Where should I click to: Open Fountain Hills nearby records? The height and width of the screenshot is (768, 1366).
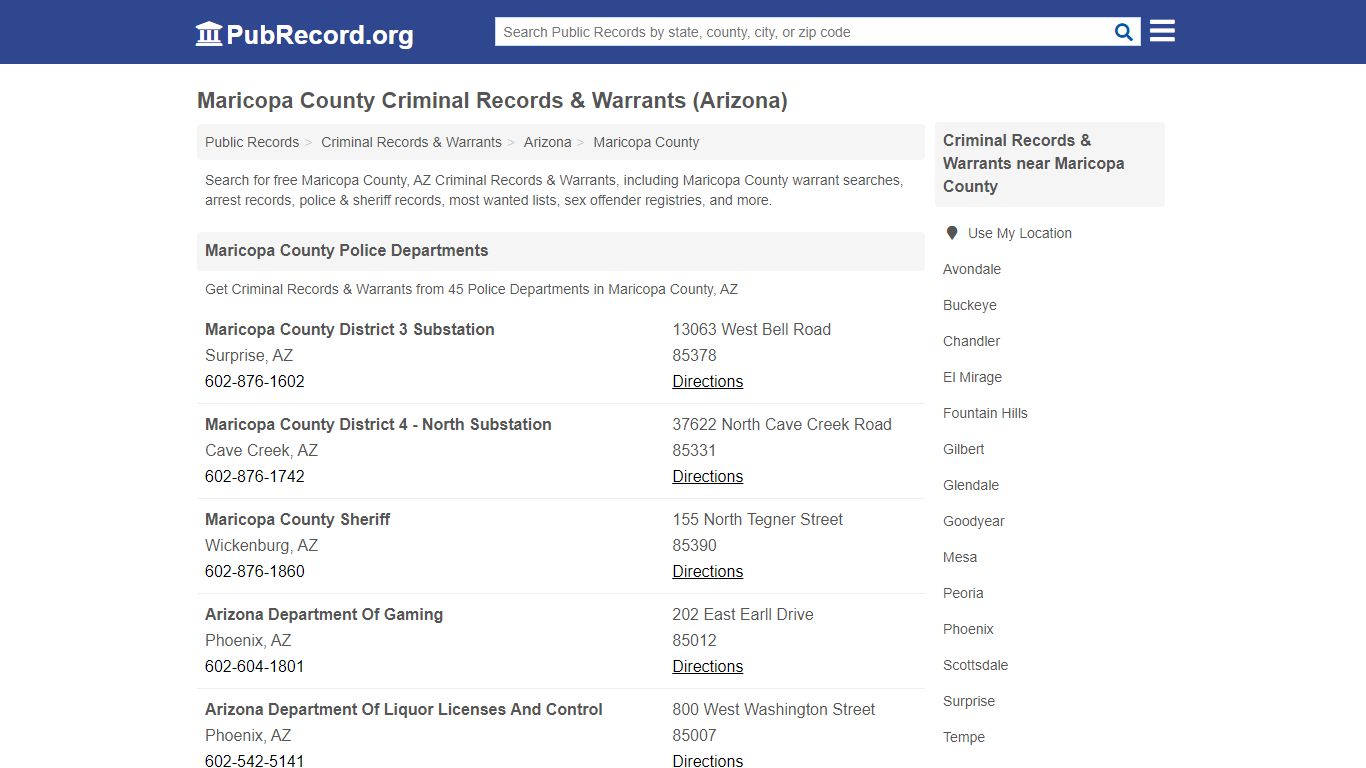[985, 413]
